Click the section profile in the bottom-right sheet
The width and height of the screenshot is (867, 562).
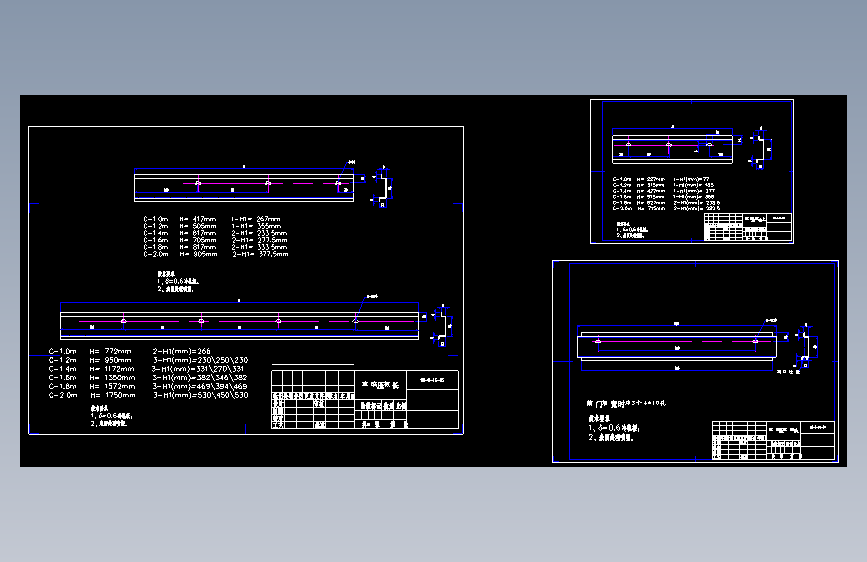click(x=806, y=346)
